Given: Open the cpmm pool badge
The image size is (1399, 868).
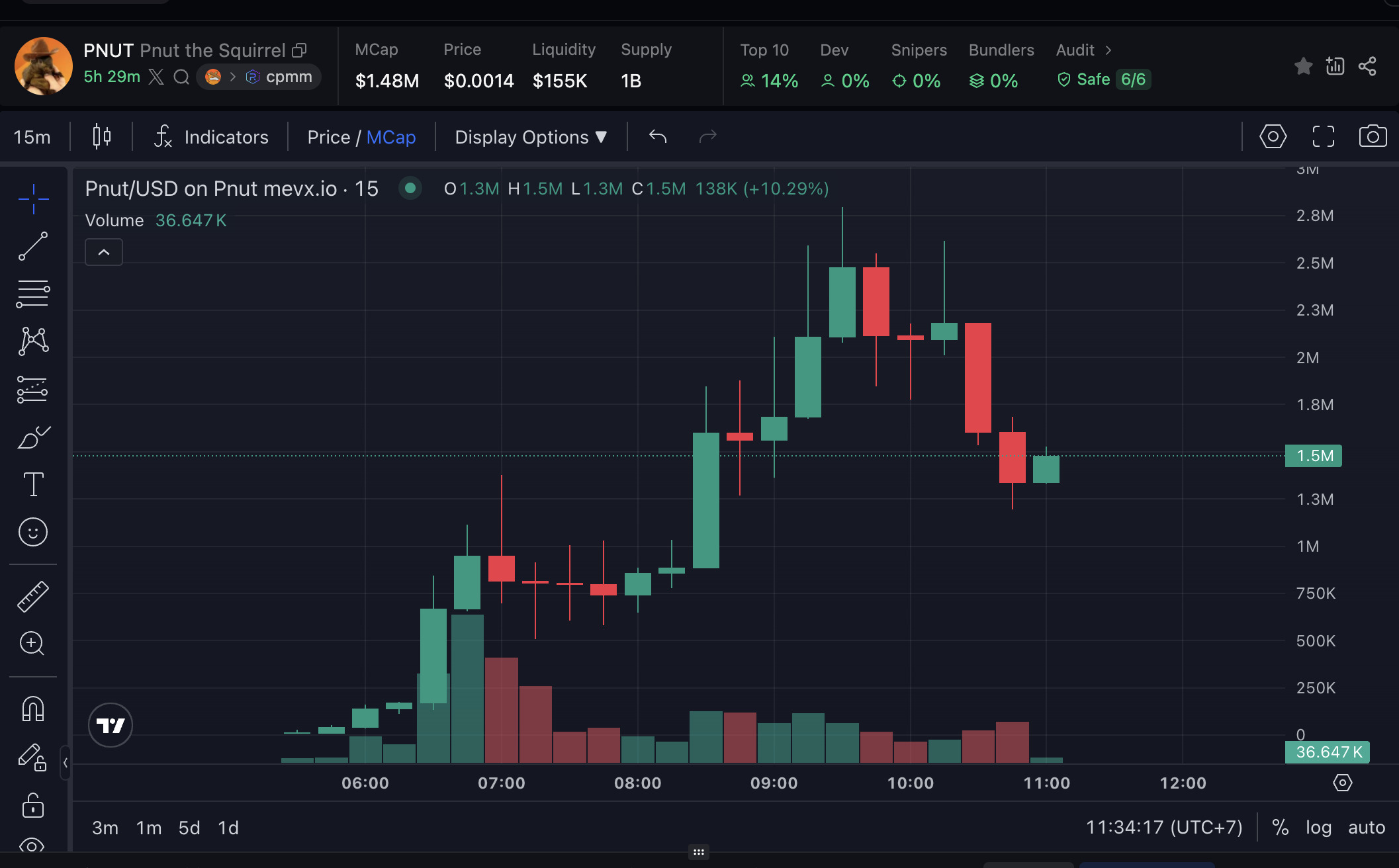Looking at the screenshot, I should pyautogui.click(x=259, y=77).
